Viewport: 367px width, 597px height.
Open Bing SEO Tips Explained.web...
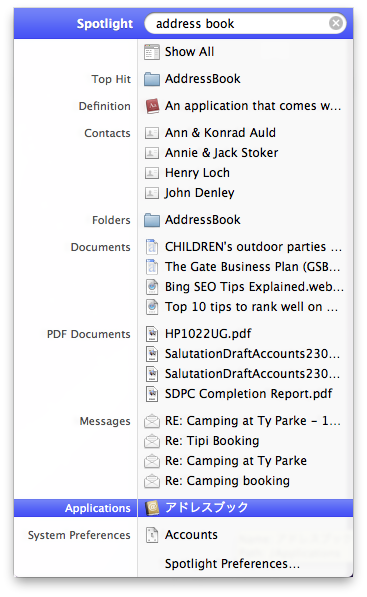[x=254, y=287]
